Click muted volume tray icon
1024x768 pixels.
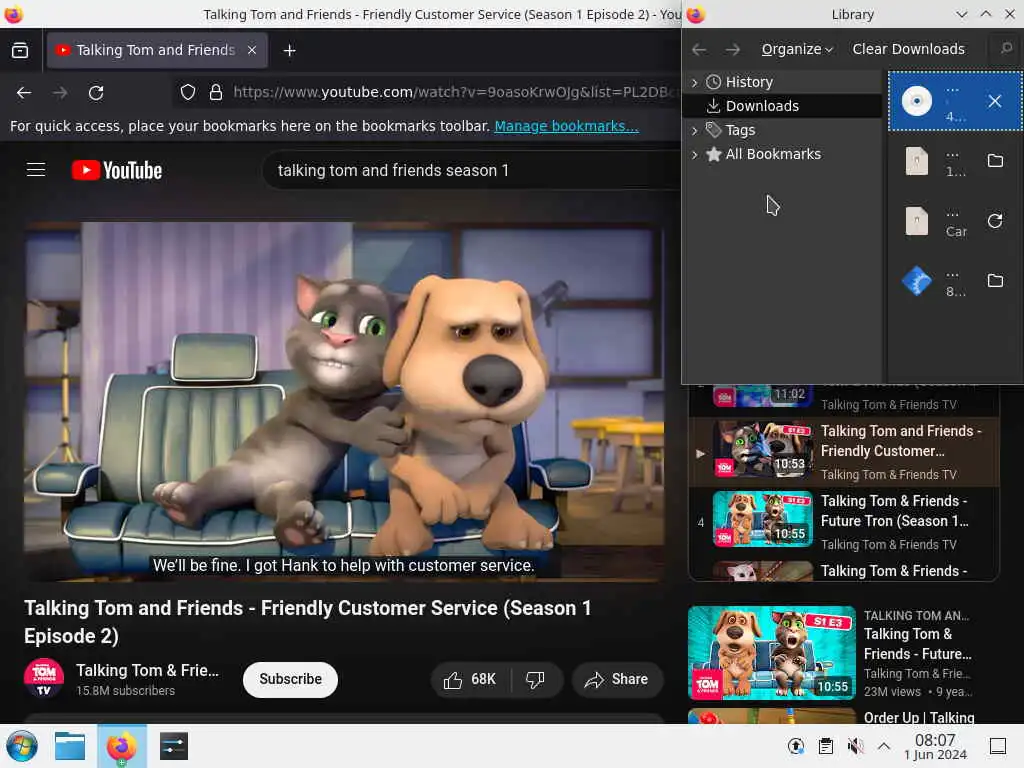855,746
